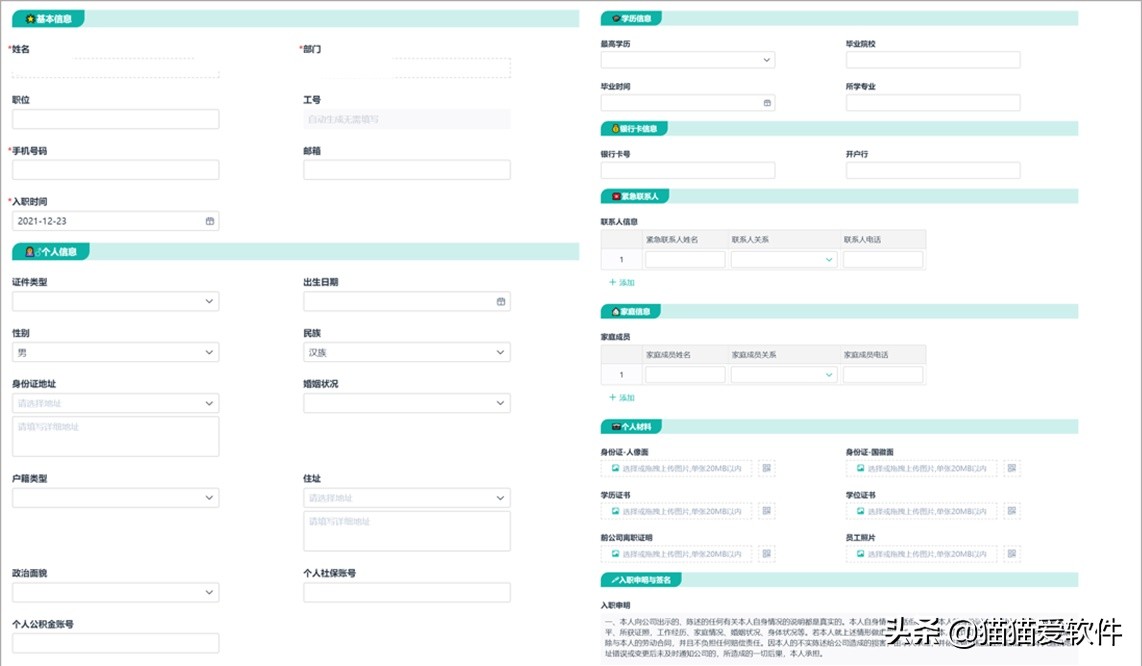Upload image for 员工照片
Screen dimensions: 1142x666
(x=923, y=554)
